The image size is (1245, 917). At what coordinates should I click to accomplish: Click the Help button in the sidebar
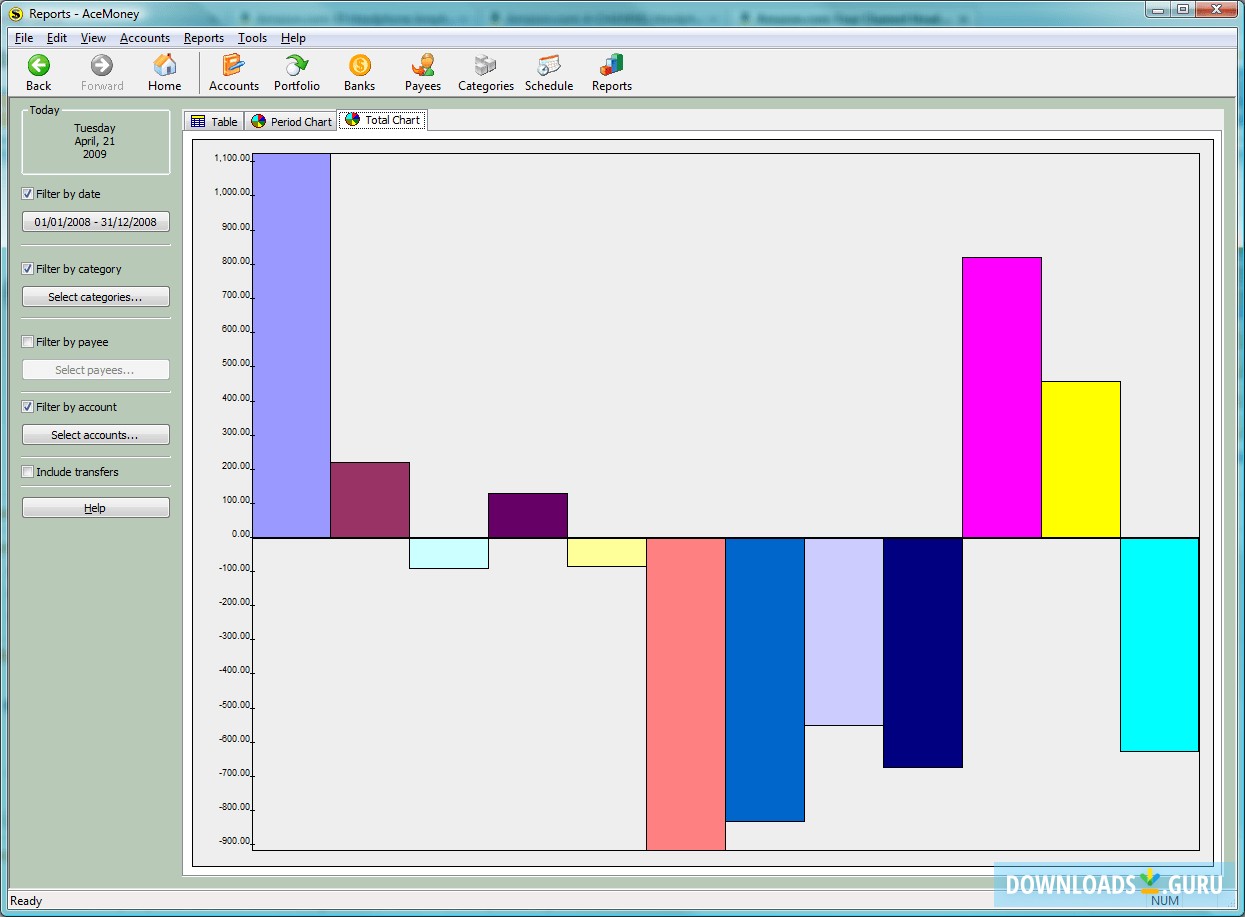pyautogui.click(x=96, y=508)
